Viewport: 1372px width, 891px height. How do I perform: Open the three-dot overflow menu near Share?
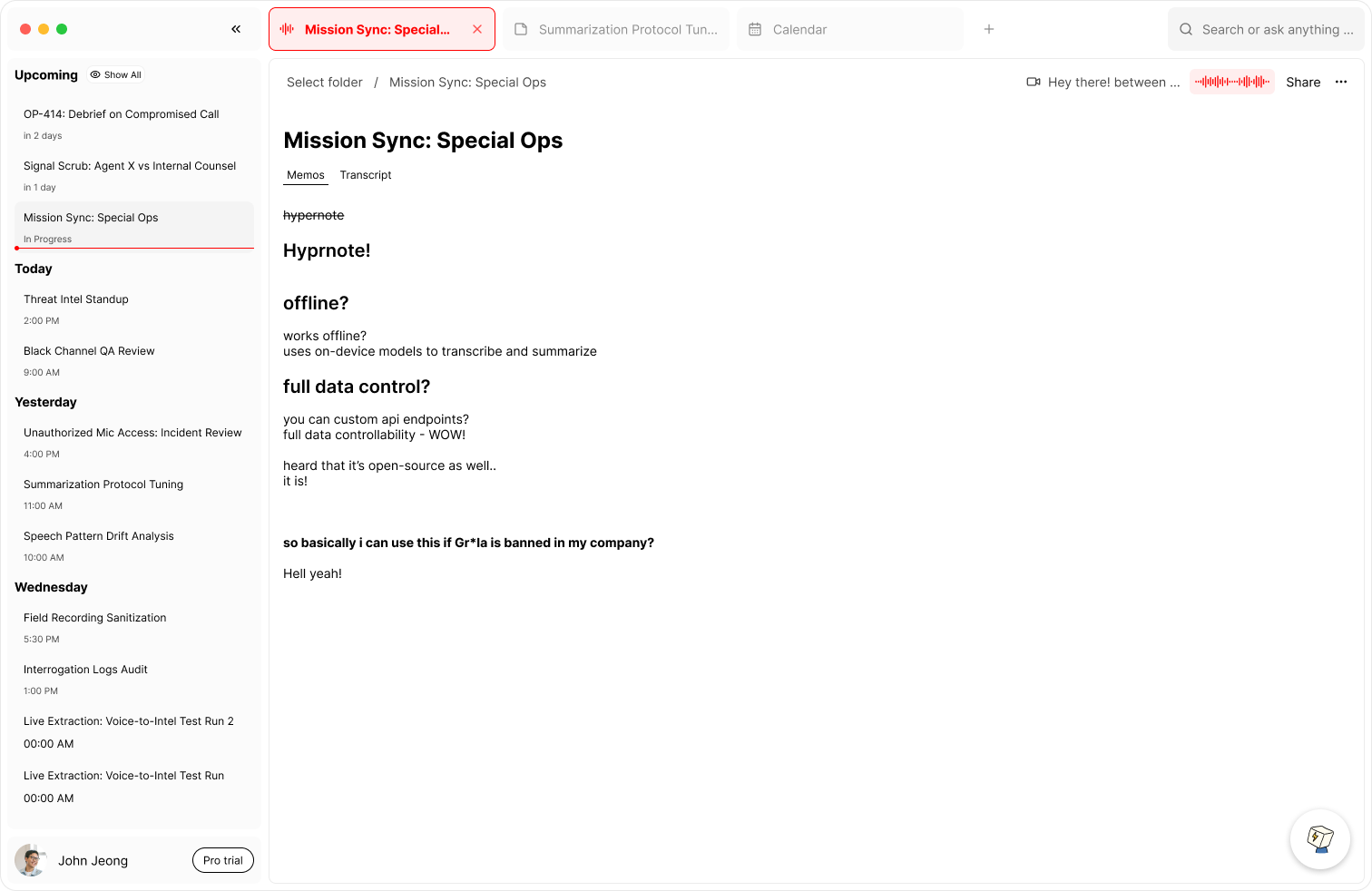1341,82
